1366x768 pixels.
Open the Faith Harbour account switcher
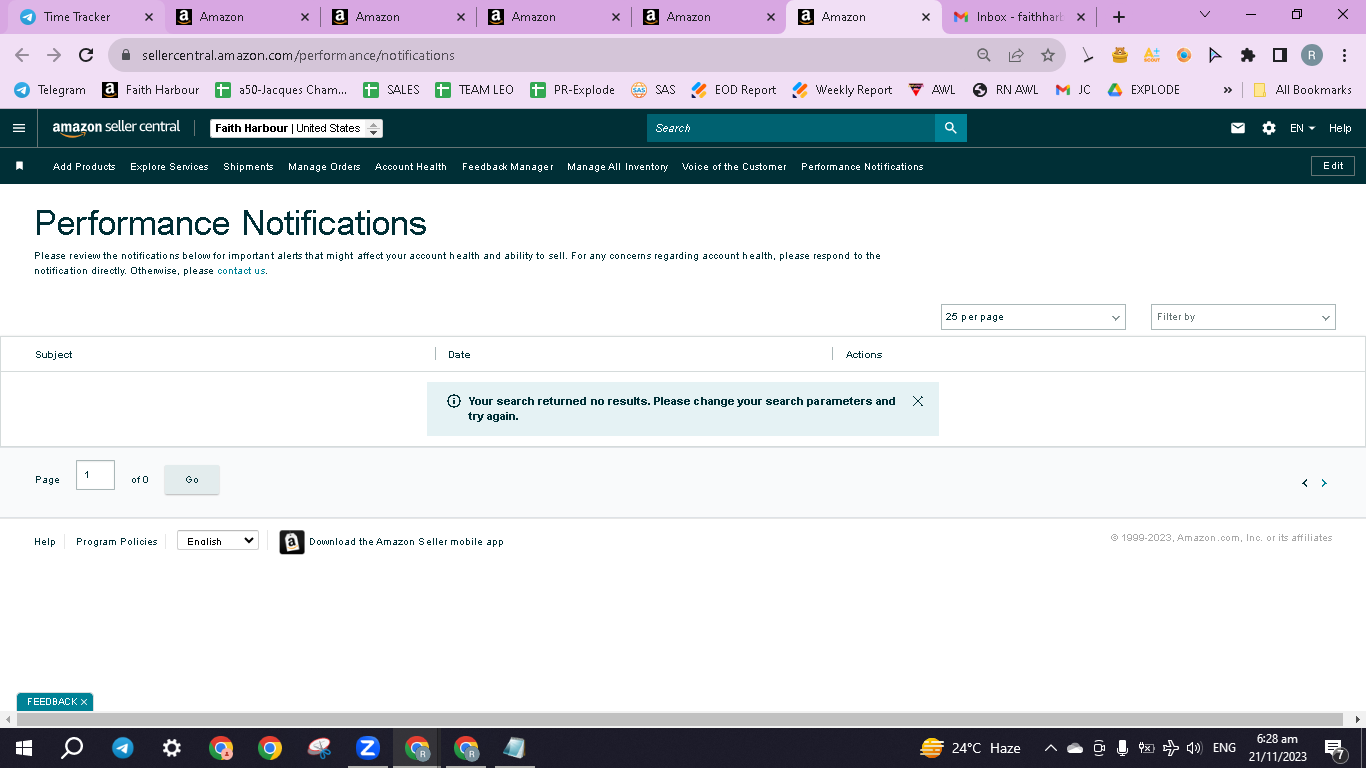[297, 128]
